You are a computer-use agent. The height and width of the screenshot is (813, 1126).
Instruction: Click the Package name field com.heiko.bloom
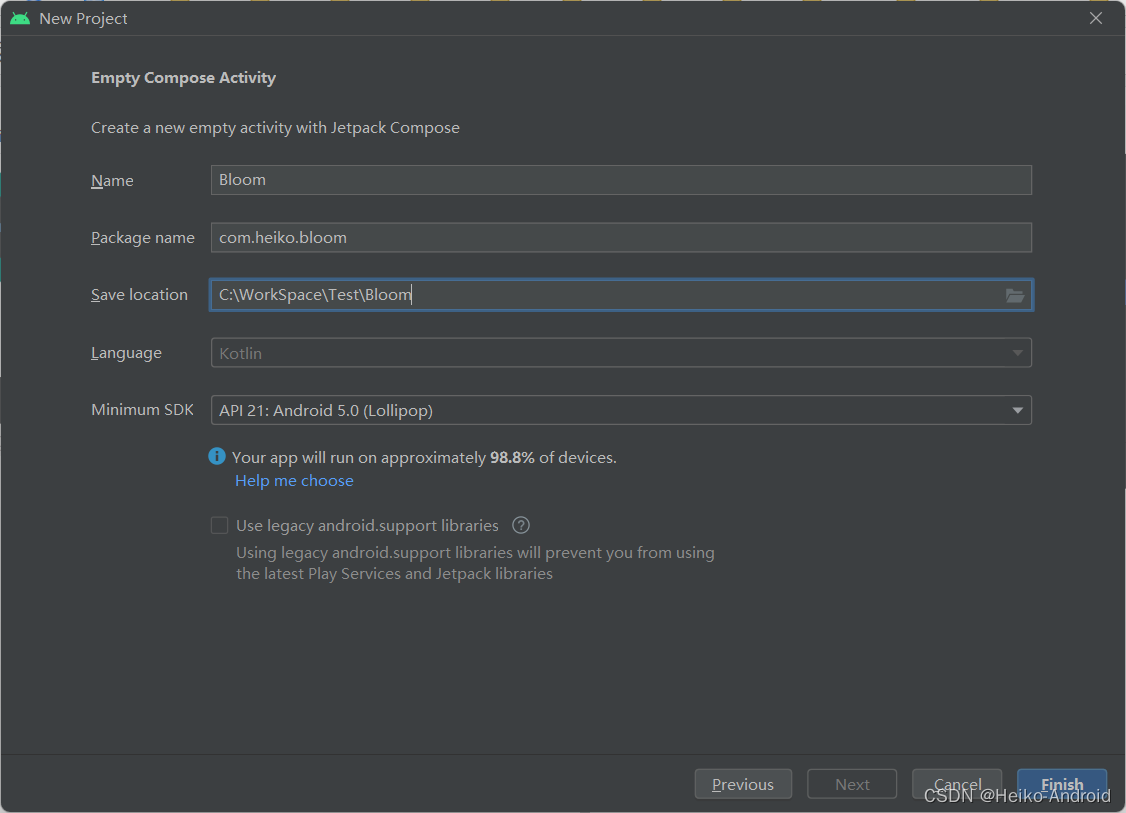(621, 238)
